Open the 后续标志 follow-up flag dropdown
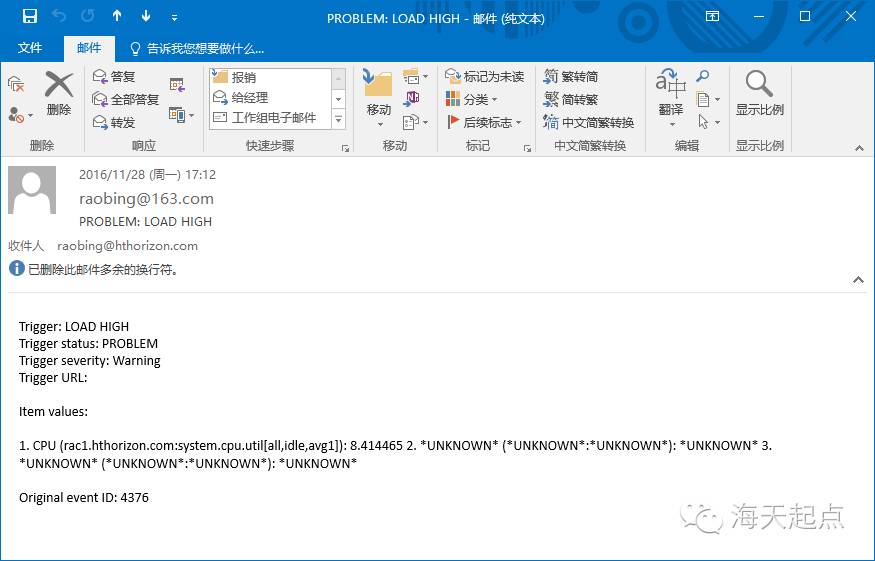The image size is (875, 561). coord(484,122)
